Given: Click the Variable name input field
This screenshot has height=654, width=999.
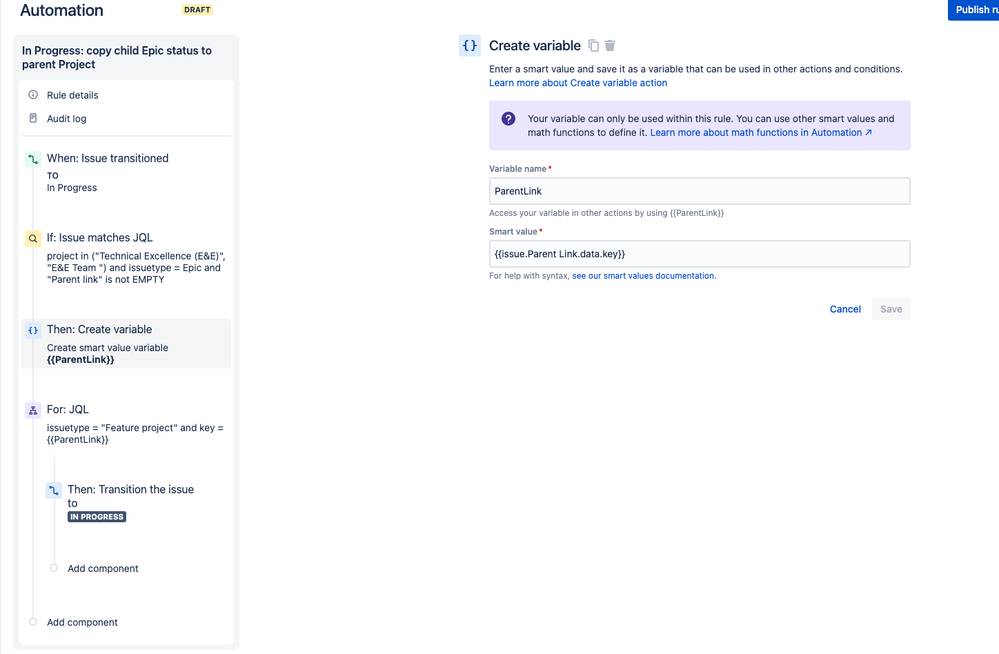Looking at the screenshot, I should tap(698, 191).
